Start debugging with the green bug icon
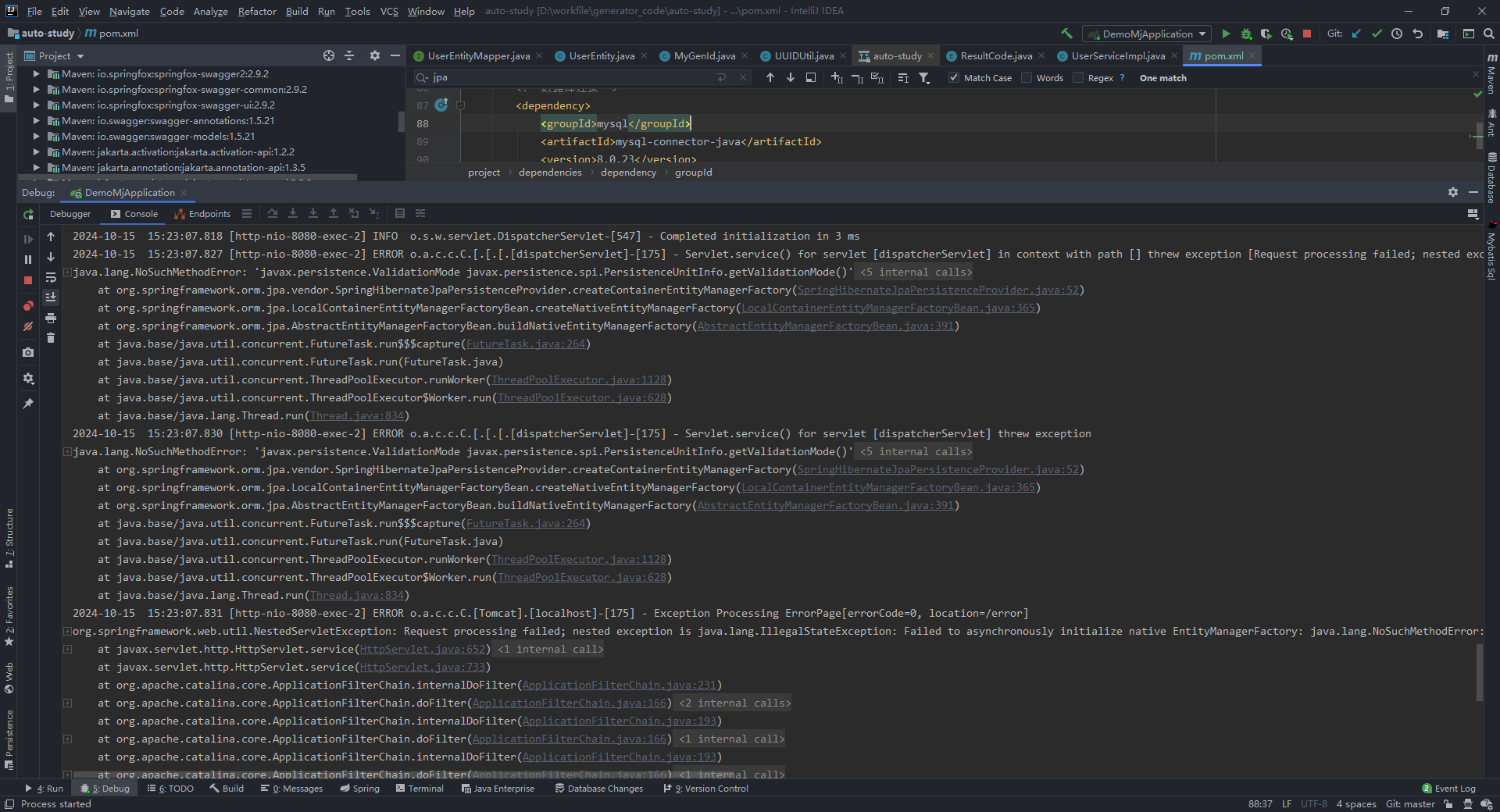The width and height of the screenshot is (1500, 812). coord(1246,34)
